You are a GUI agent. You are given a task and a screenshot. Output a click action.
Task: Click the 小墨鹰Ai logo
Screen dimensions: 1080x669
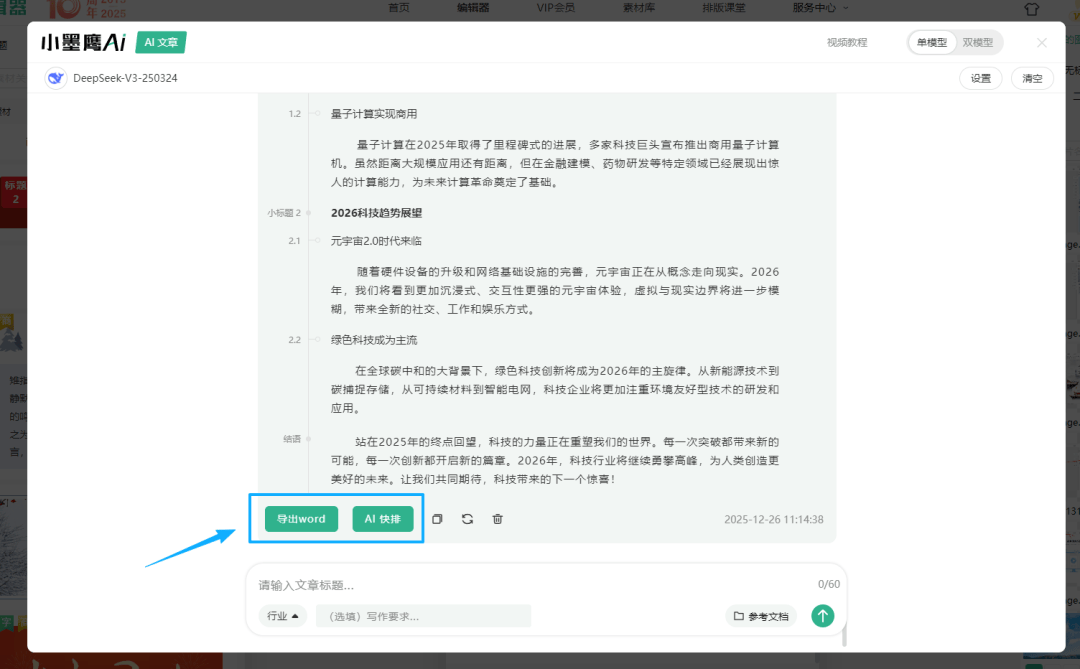pos(83,43)
